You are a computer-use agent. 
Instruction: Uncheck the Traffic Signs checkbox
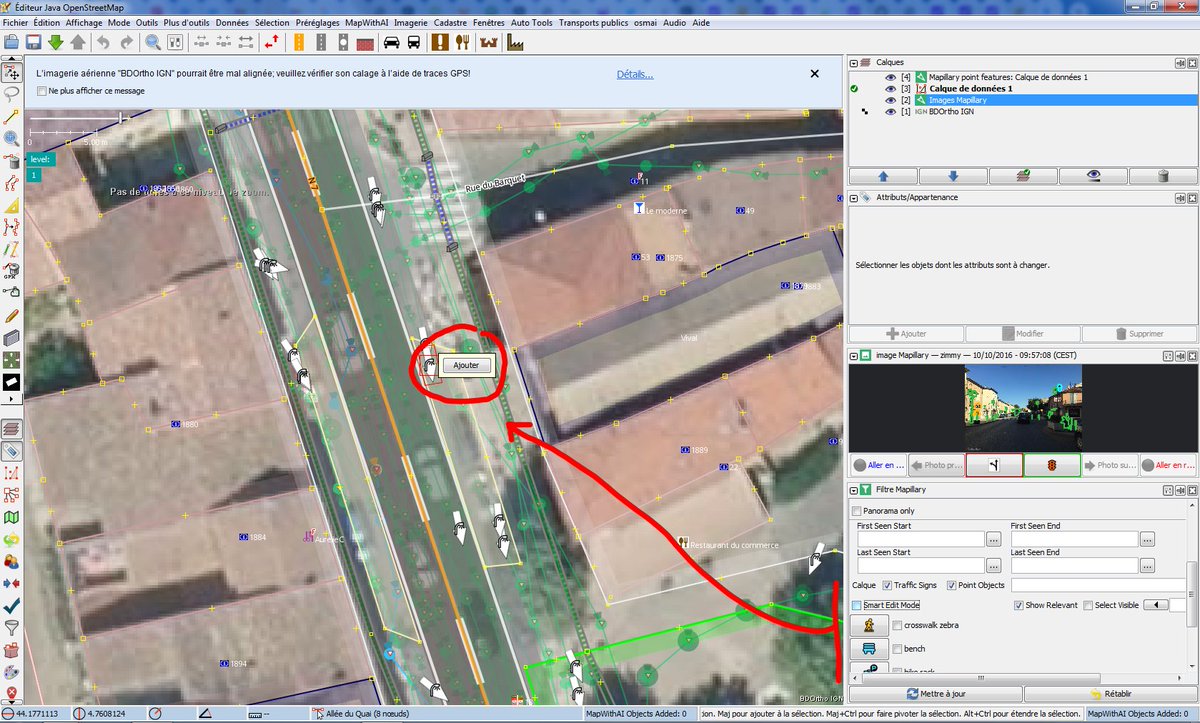click(886, 585)
